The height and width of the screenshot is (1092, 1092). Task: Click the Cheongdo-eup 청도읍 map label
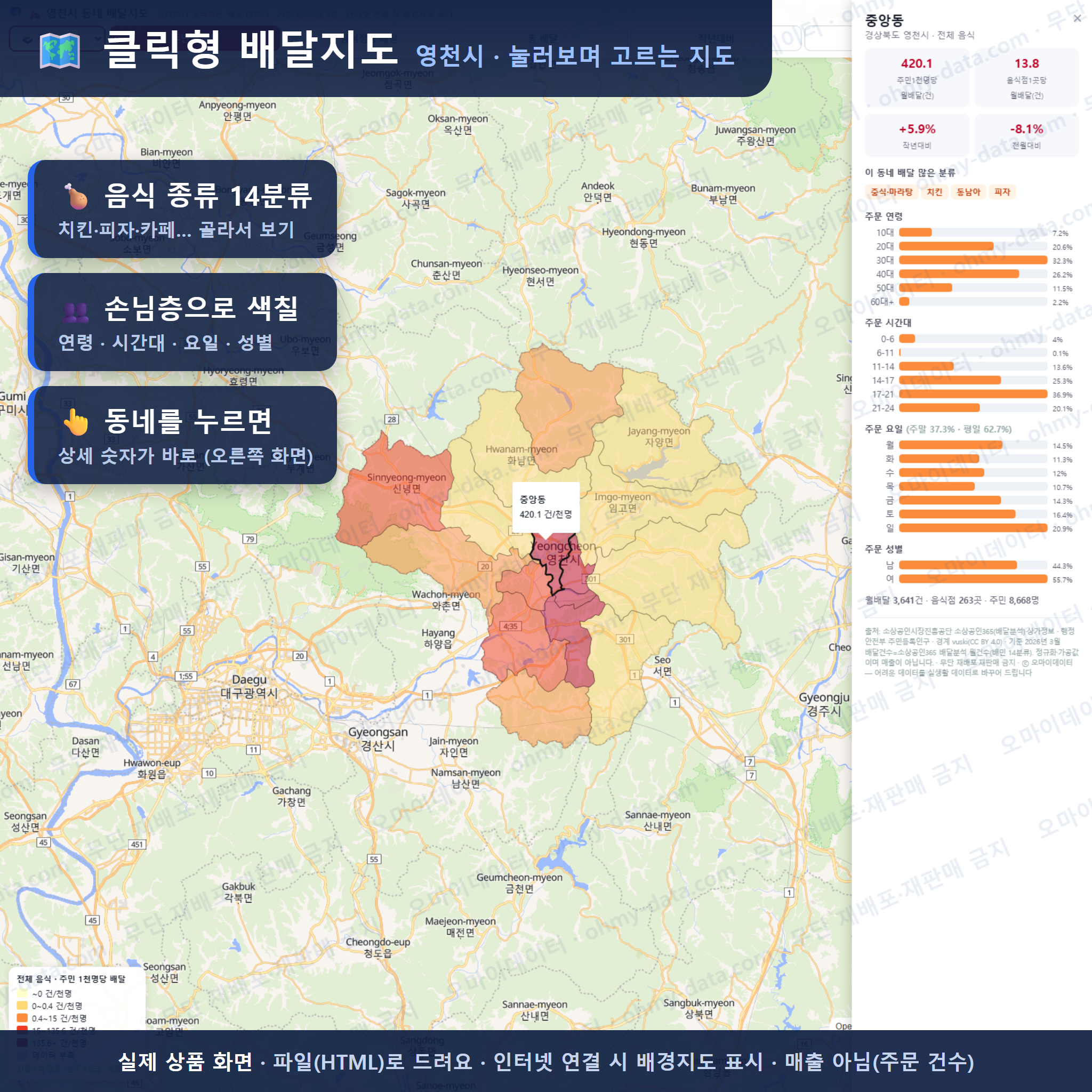pos(378,948)
